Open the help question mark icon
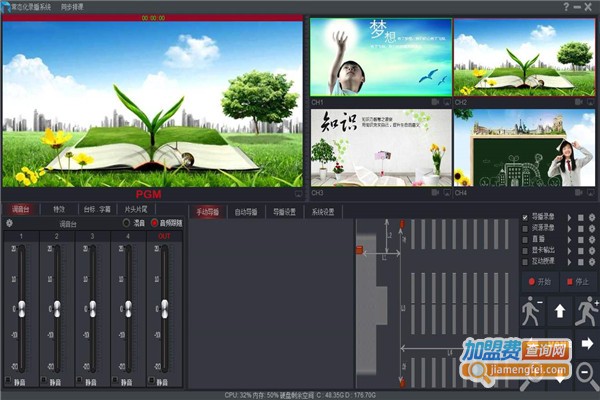The height and width of the screenshot is (400, 600). (566, 6)
